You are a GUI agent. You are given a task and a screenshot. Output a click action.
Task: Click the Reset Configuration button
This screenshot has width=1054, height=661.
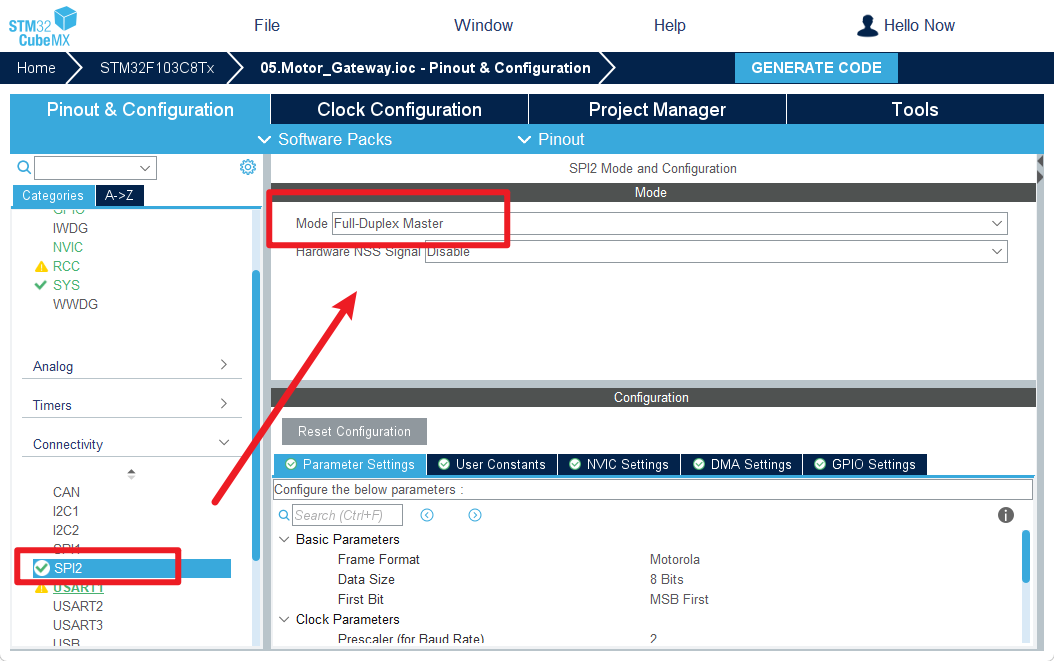coord(354,432)
